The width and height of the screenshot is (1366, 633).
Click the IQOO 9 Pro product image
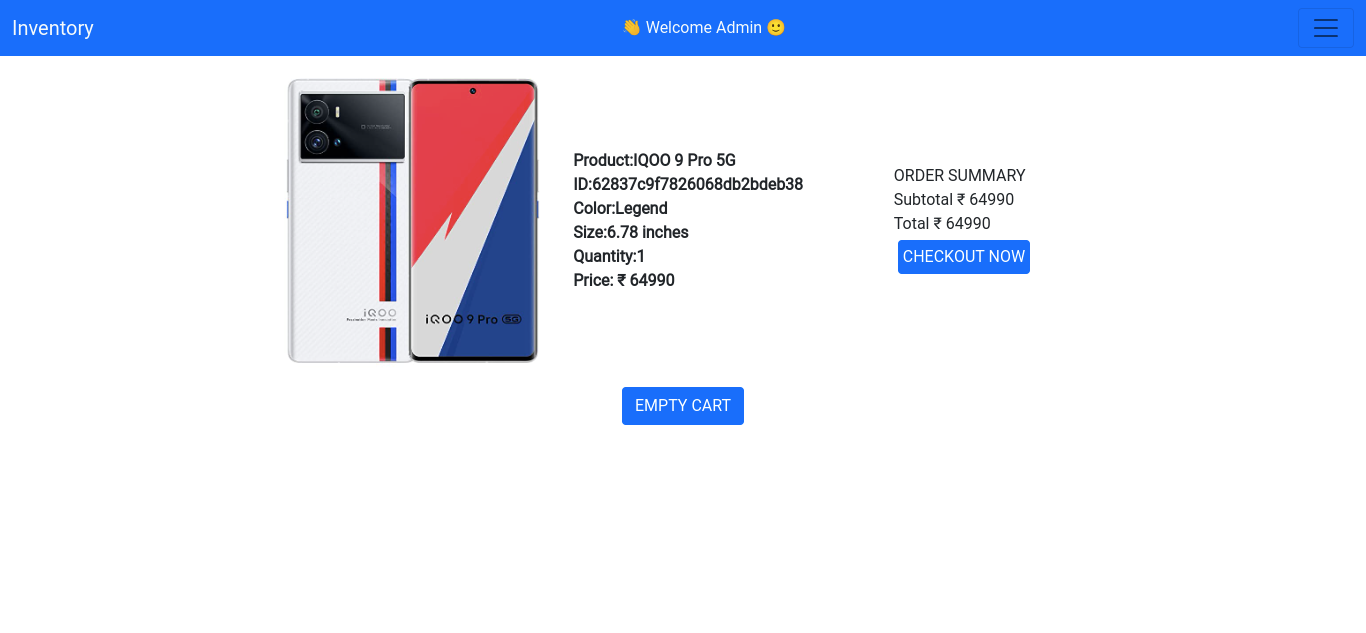point(412,221)
